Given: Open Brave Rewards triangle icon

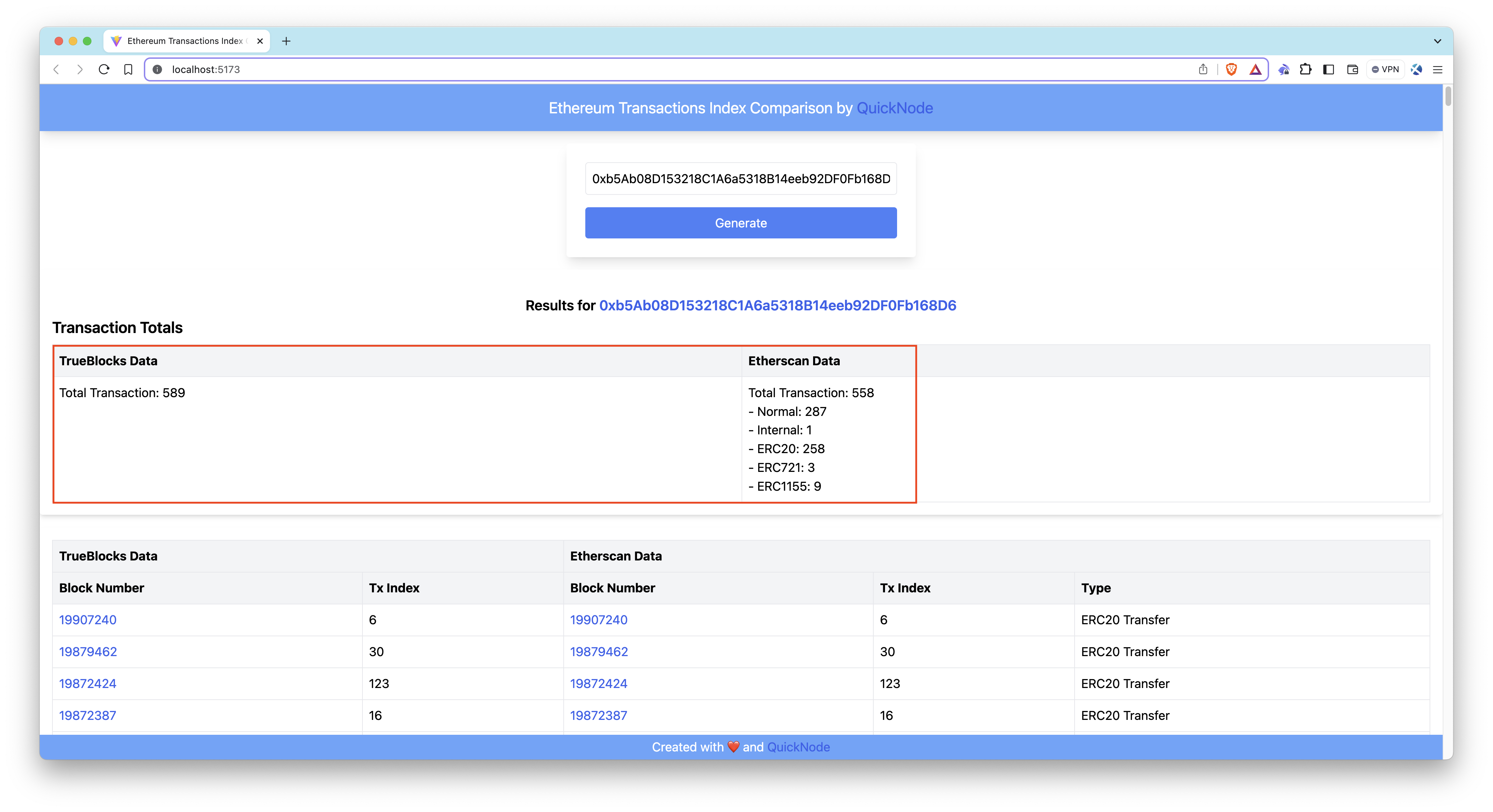Looking at the screenshot, I should (1255, 69).
